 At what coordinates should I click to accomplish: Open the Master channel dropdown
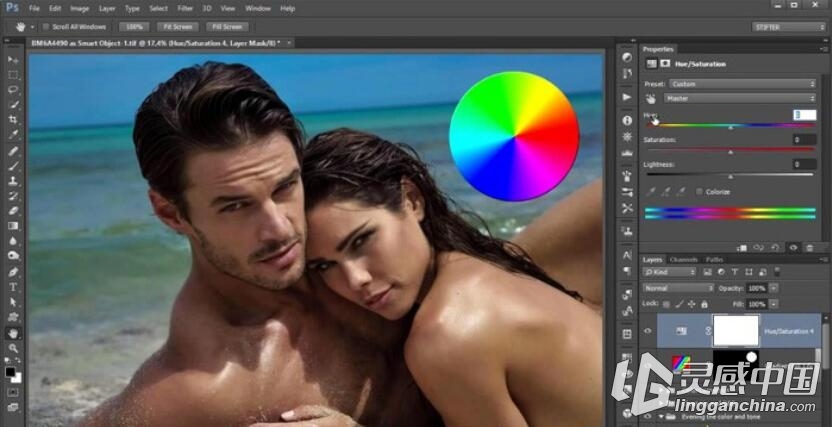[740, 98]
